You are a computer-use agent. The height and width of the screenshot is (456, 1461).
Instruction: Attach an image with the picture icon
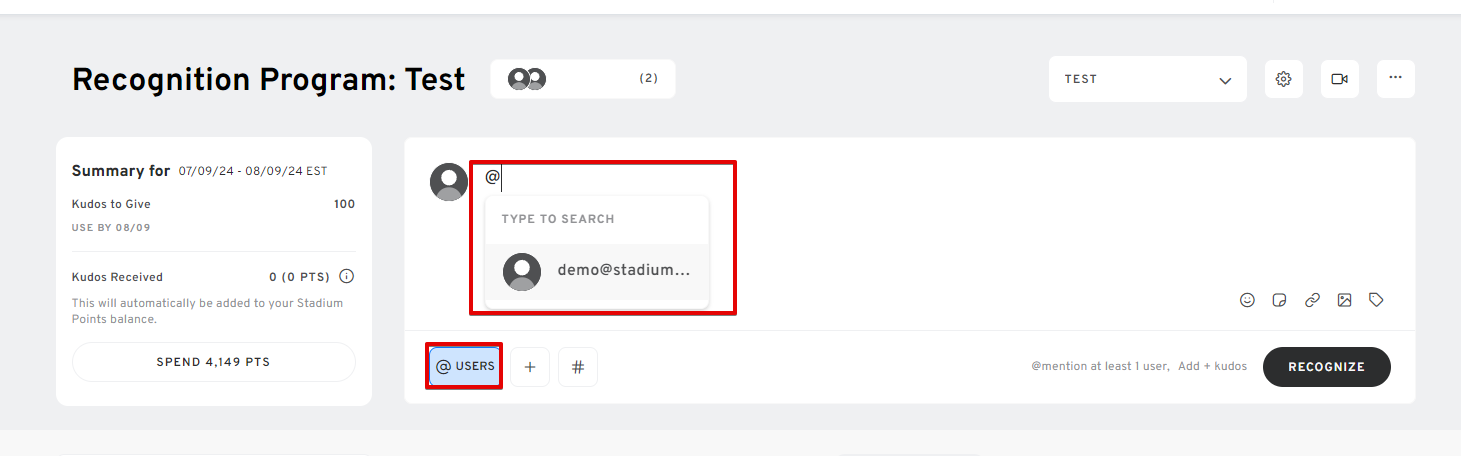[x=1344, y=300]
